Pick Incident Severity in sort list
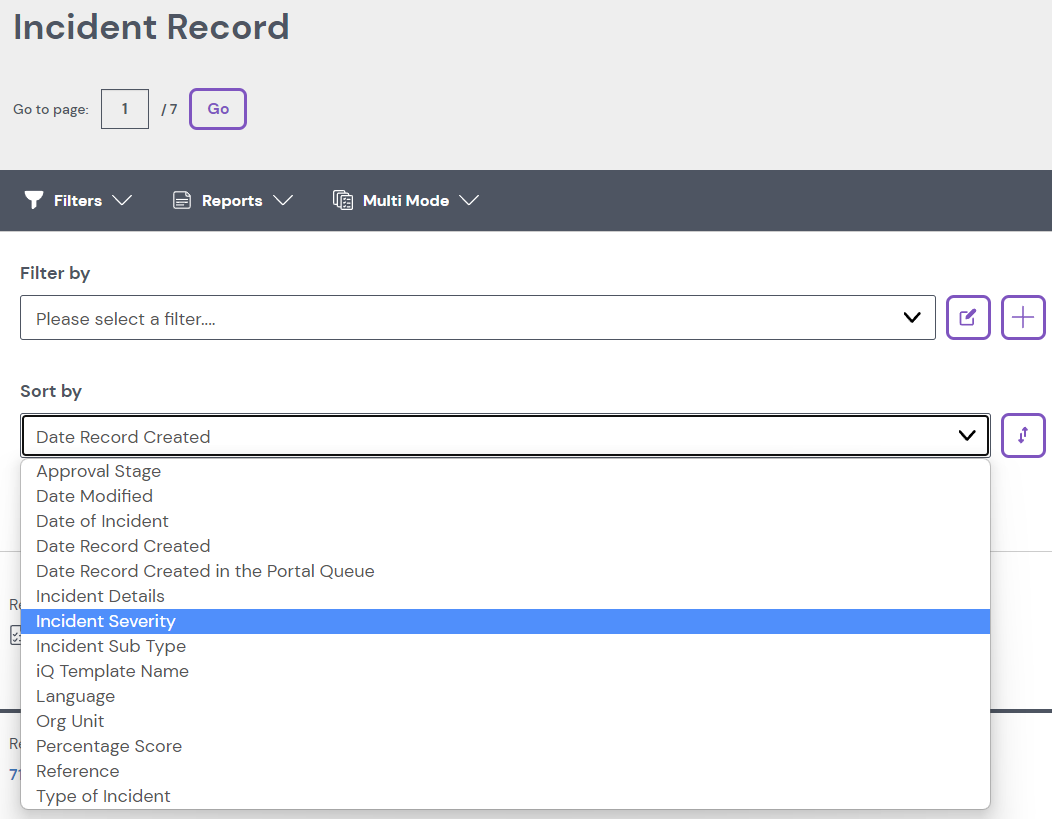Image resolution: width=1052 pixels, height=819 pixels. click(x=105, y=622)
